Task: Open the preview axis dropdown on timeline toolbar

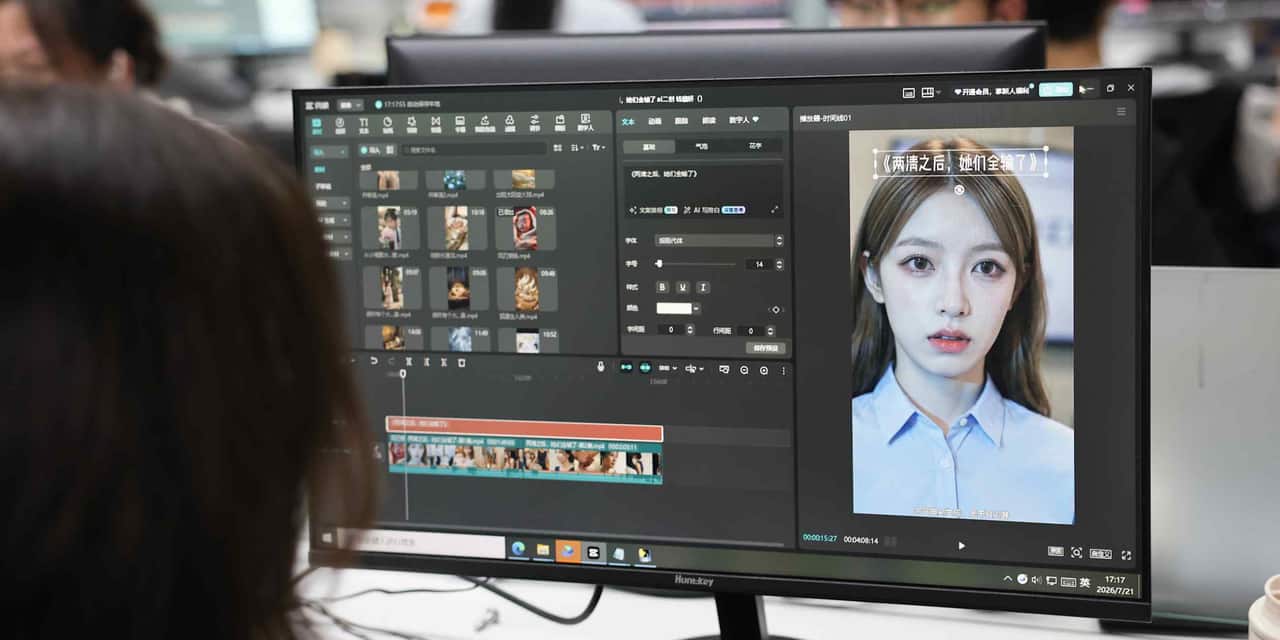Action: (x=694, y=368)
